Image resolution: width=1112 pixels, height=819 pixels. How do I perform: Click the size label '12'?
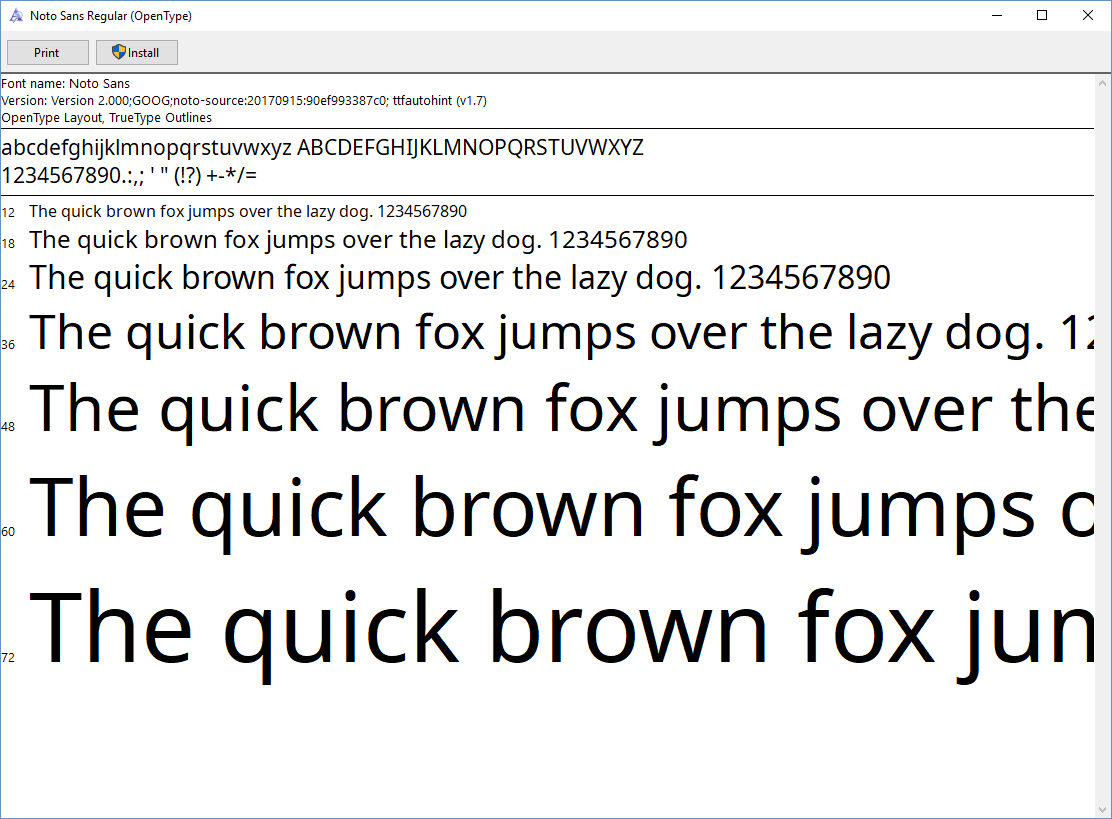[8, 213]
